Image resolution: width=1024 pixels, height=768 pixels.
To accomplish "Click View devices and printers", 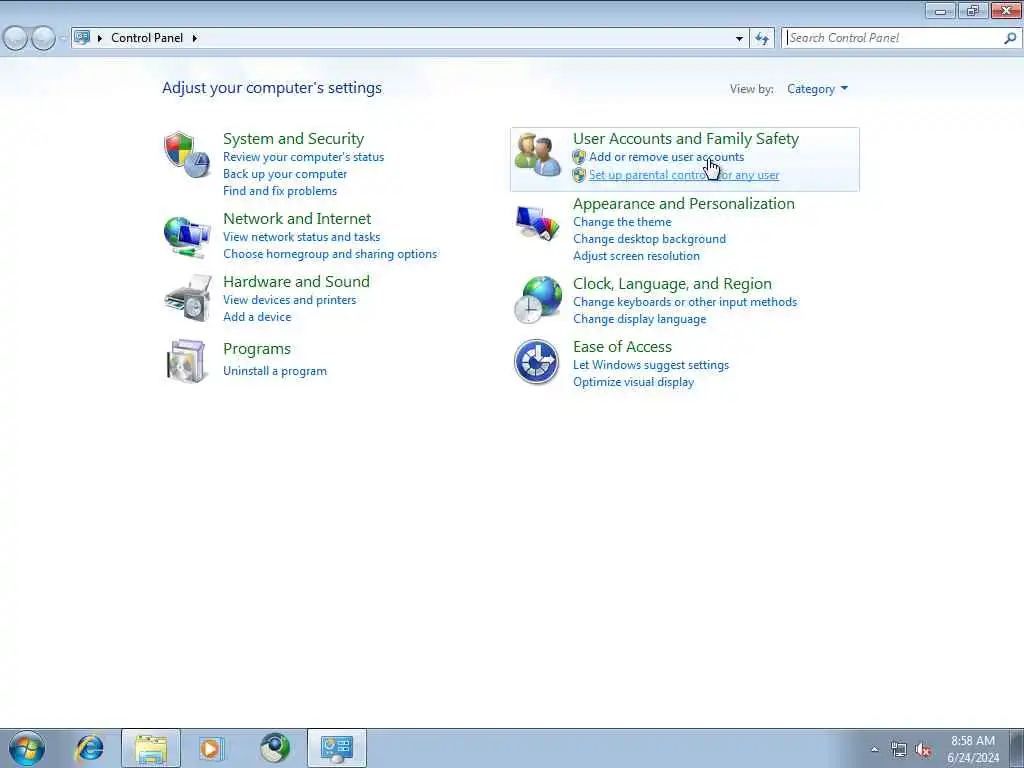I will [x=289, y=300].
